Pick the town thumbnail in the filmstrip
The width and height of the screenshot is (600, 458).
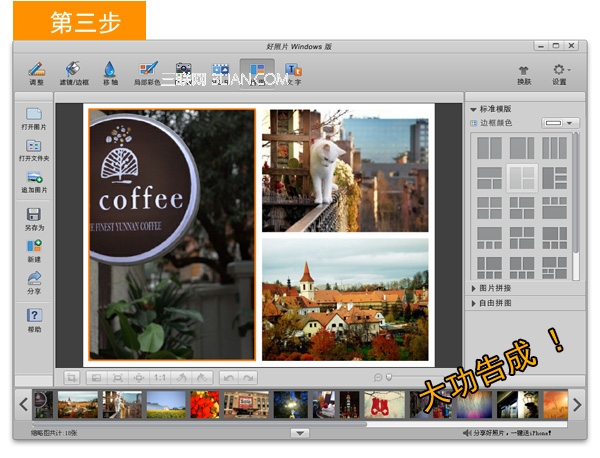pyautogui.click(x=78, y=404)
